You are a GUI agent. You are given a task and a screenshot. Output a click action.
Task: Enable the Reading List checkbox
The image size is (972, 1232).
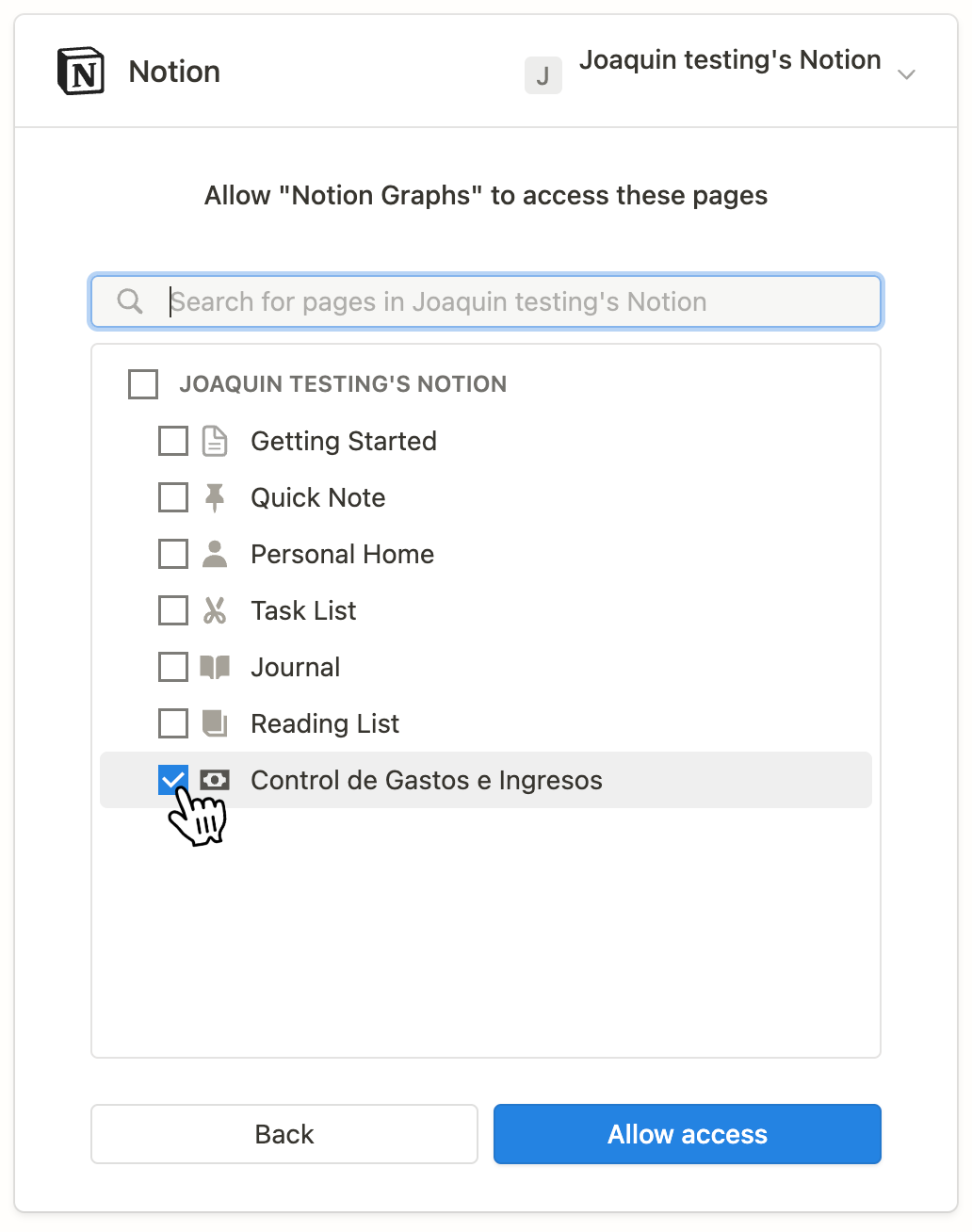point(172,723)
